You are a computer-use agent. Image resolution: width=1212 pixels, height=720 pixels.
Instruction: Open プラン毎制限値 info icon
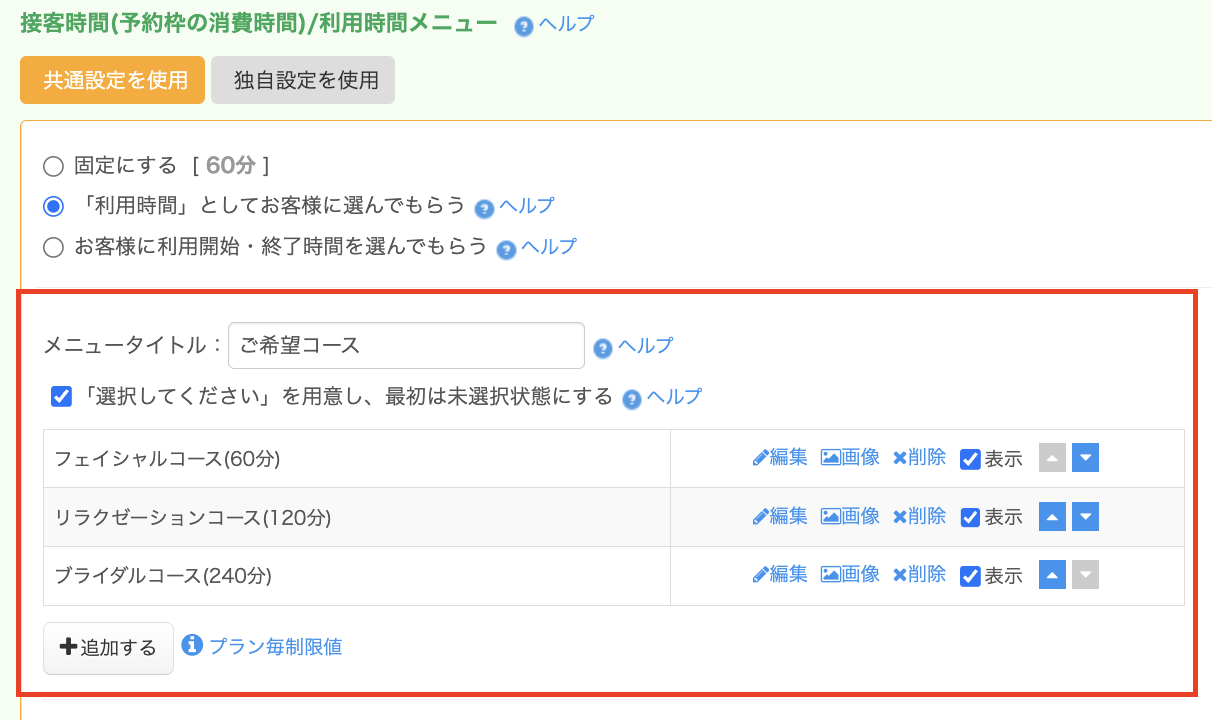(x=192, y=645)
